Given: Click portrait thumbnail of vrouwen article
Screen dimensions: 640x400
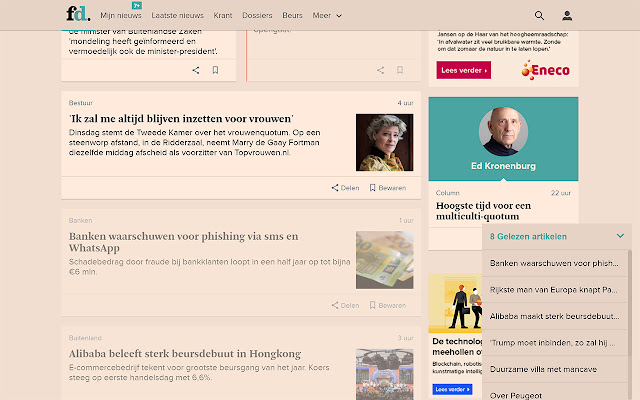Looking at the screenshot, I should [x=384, y=142].
